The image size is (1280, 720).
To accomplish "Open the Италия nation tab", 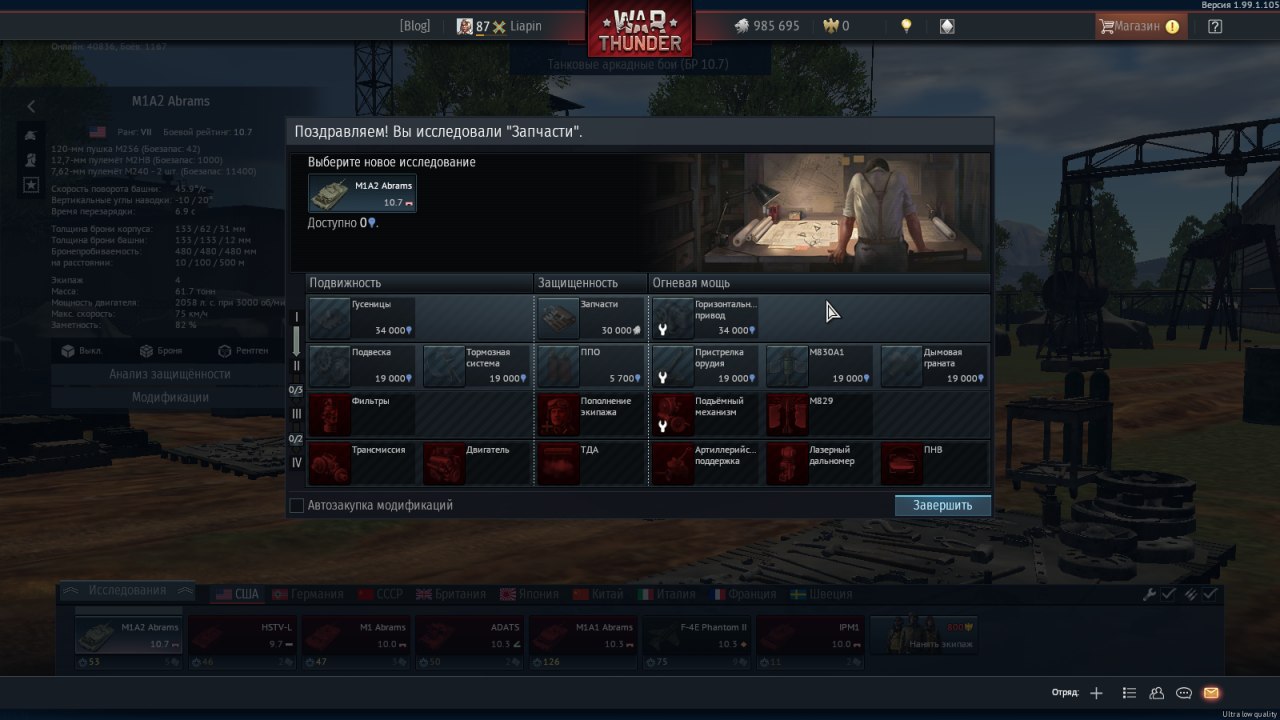I will click(667, 594).
